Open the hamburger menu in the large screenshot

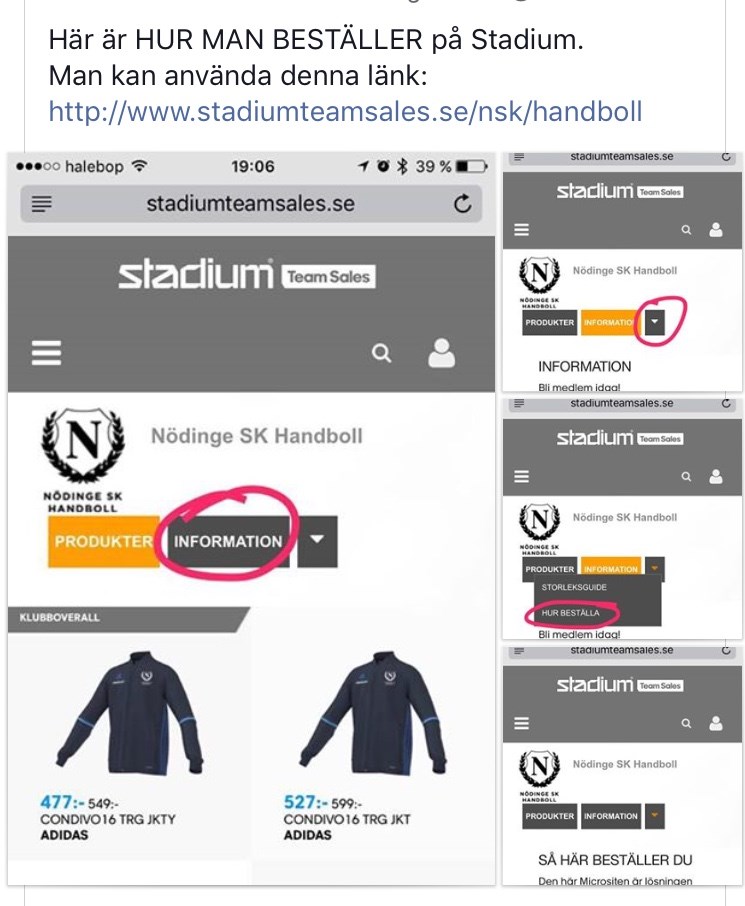pos(46,352)
